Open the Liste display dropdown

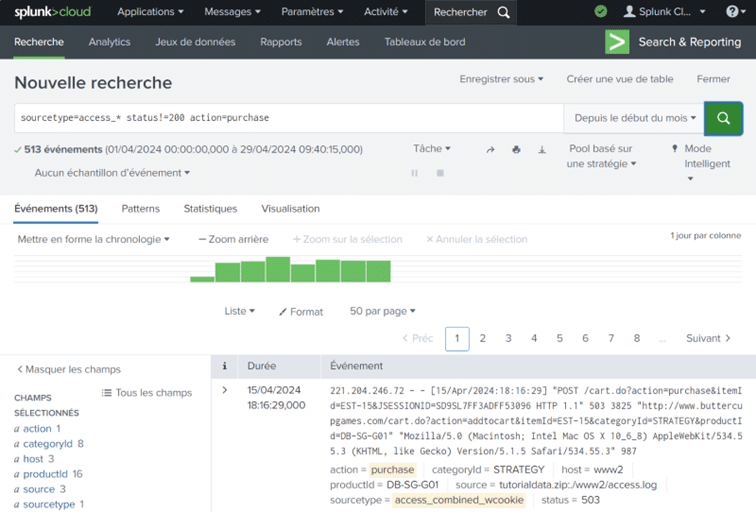pyautogui.click(x=239, y=311)
